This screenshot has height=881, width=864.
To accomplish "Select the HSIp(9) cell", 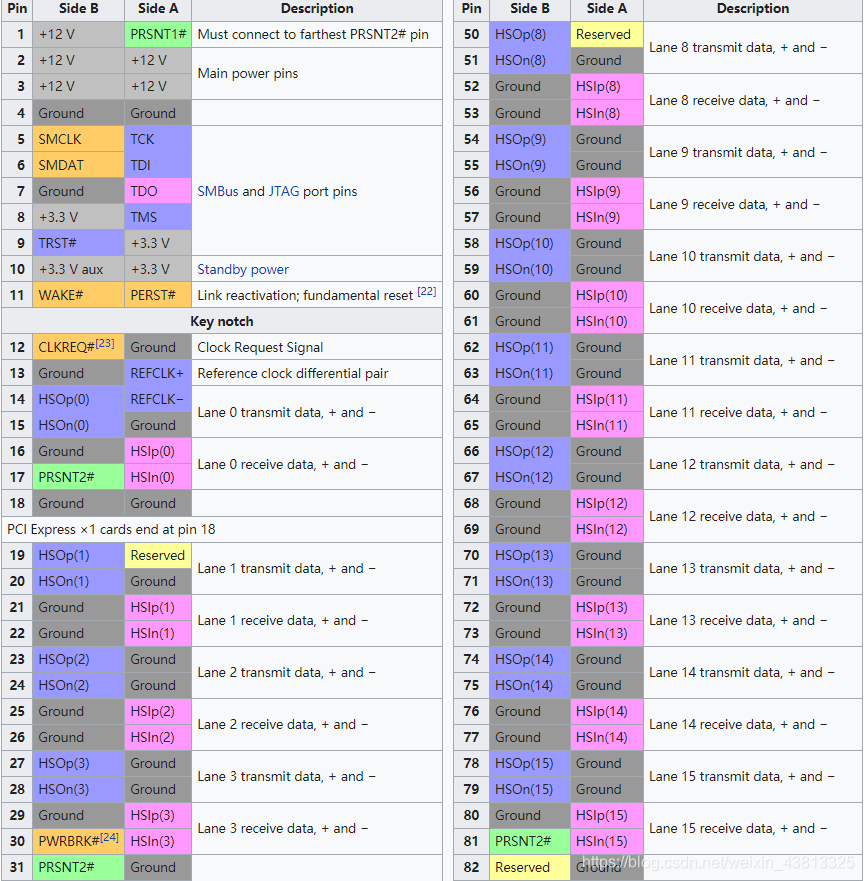I will tap(607, 191).
